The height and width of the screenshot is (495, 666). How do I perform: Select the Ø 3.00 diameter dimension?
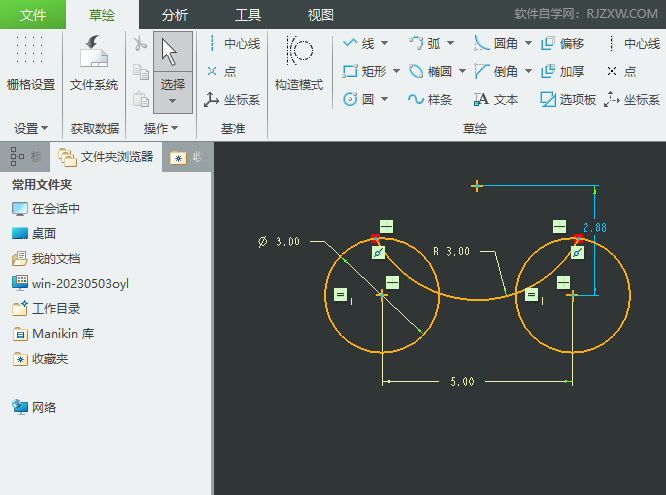279,242
